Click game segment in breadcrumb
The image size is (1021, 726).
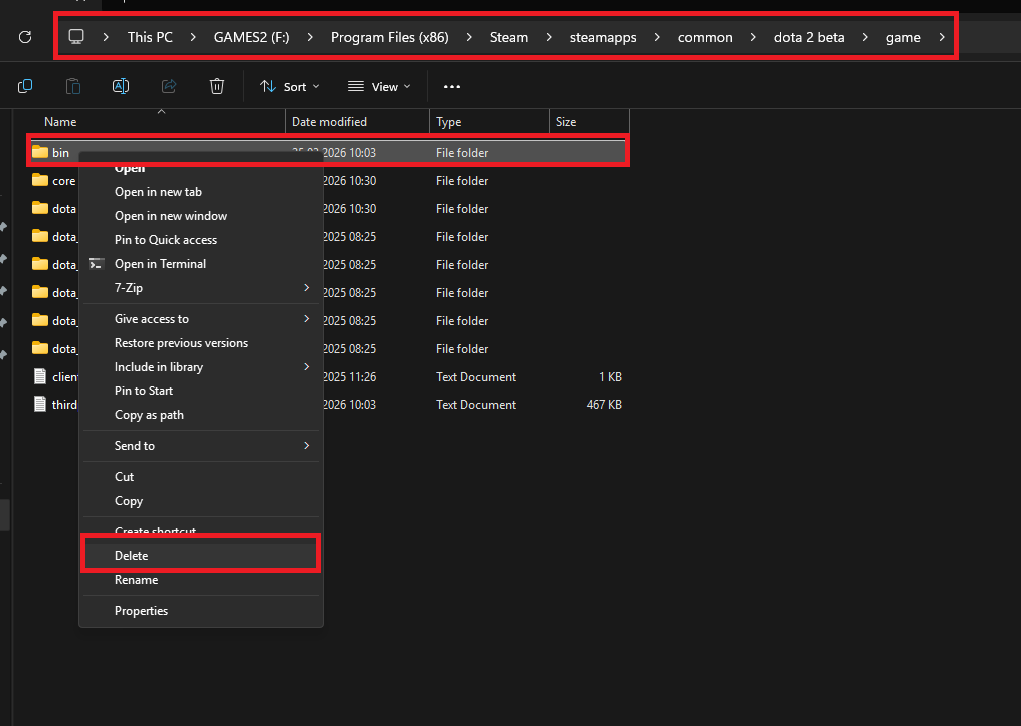pyautogui.click(x=903, y=37)
